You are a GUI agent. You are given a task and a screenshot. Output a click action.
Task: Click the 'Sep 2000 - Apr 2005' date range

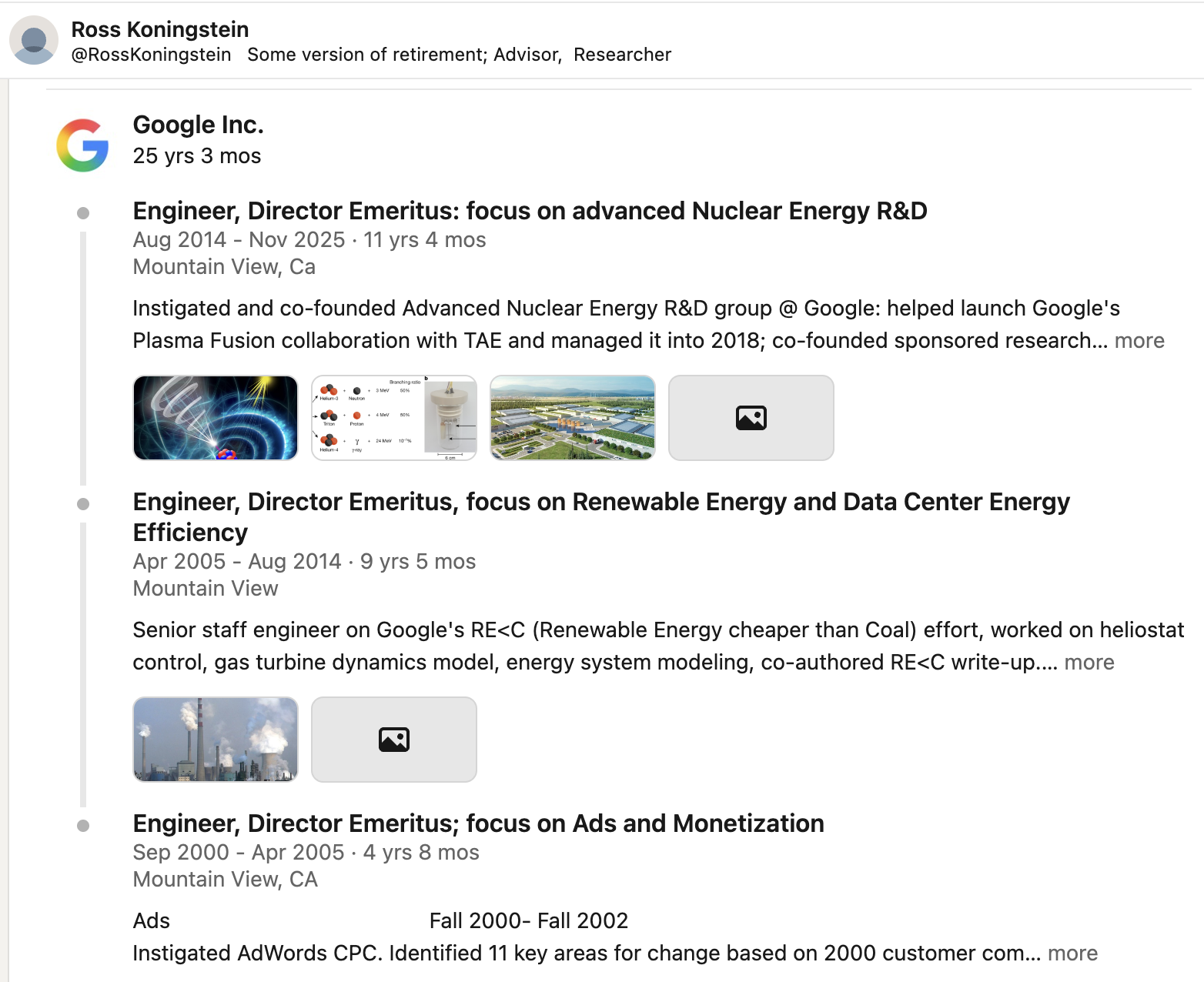coord(239,853)
